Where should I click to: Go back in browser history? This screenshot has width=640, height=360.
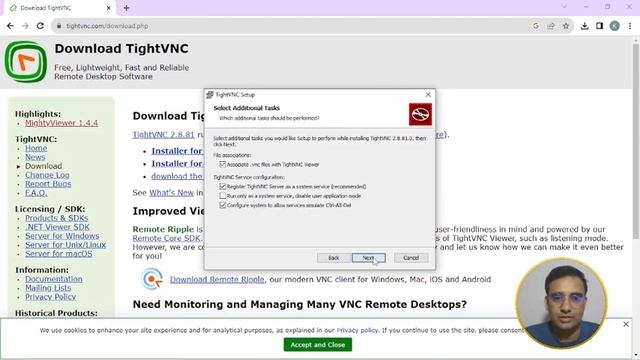point(10,26)
